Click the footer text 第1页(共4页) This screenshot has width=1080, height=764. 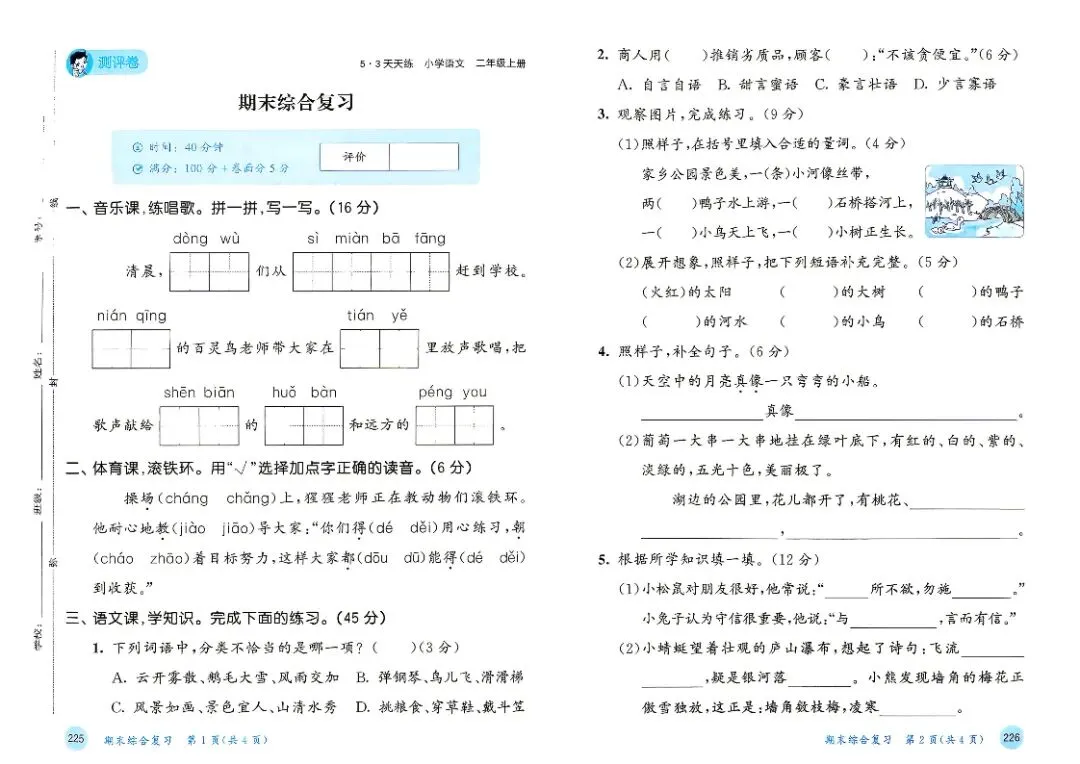(228, 741)
